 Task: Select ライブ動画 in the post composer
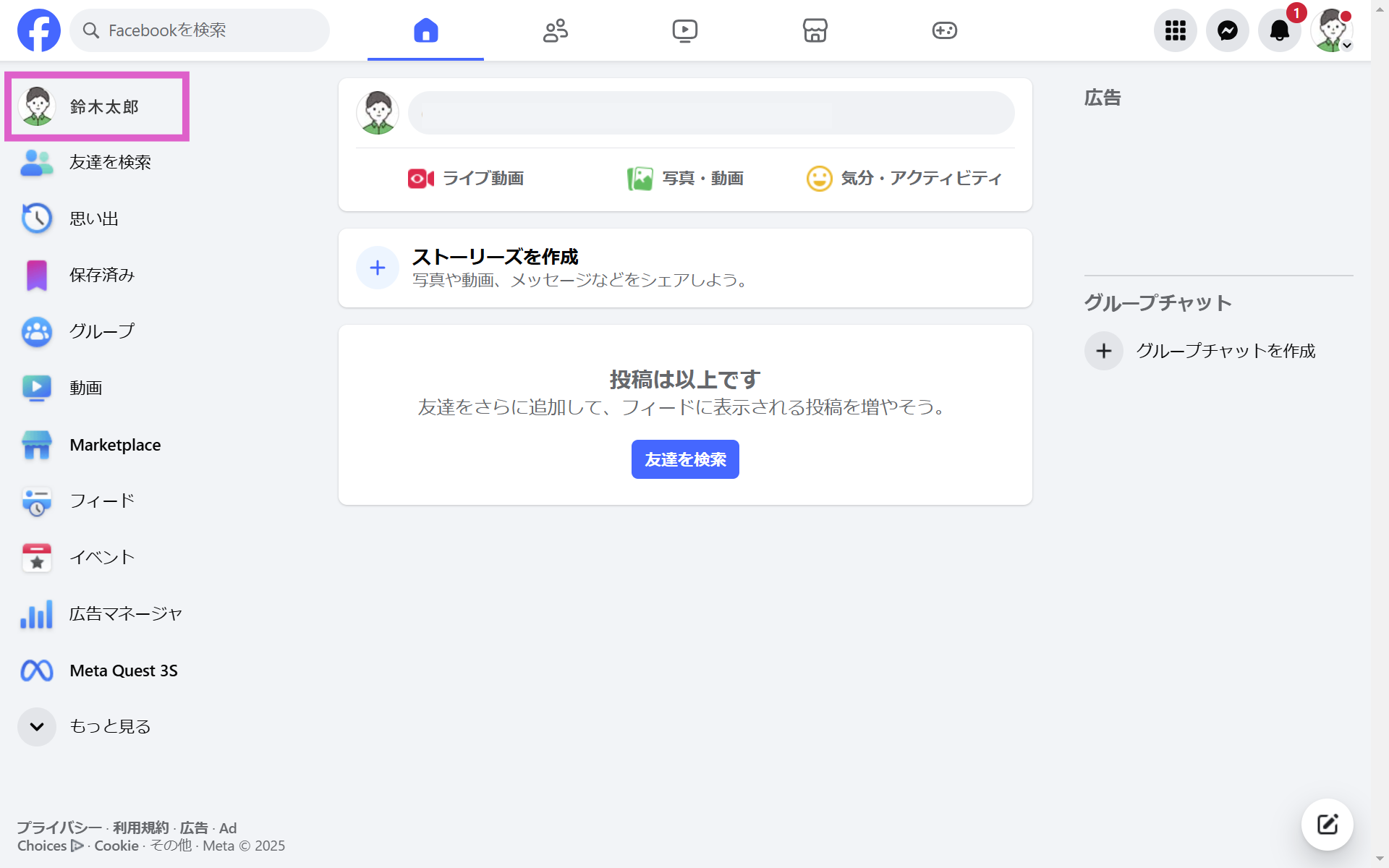coord(466,178)
